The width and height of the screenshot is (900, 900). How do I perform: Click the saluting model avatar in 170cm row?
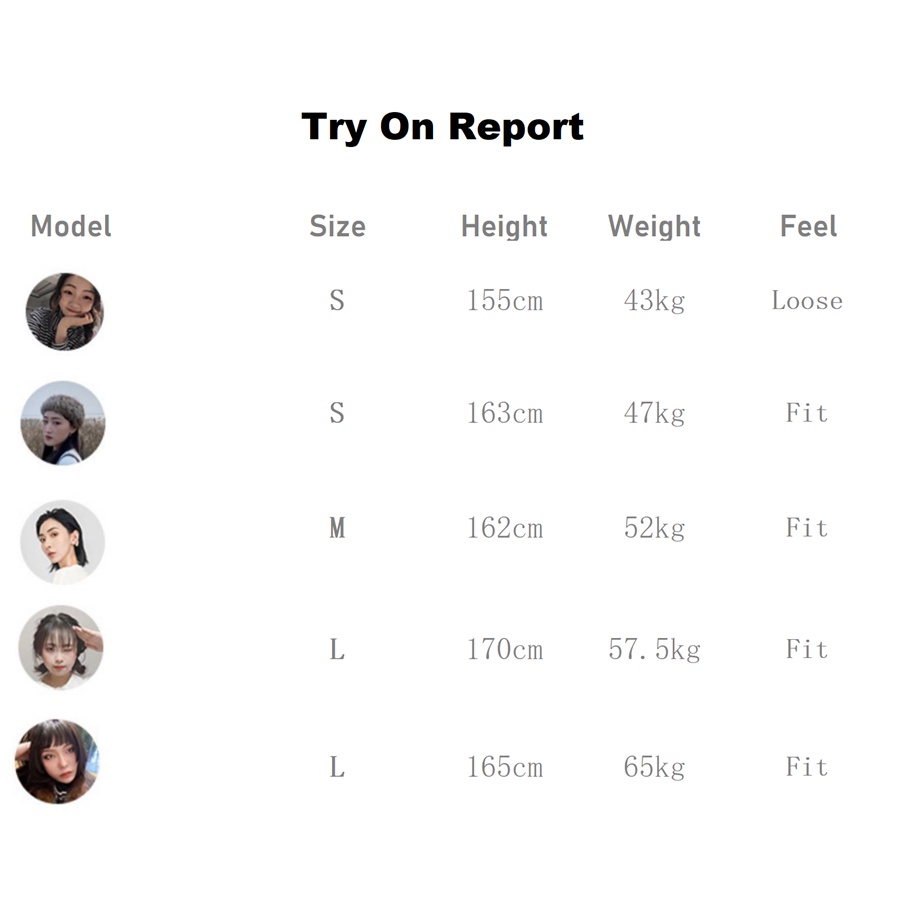tap(61, 647)
